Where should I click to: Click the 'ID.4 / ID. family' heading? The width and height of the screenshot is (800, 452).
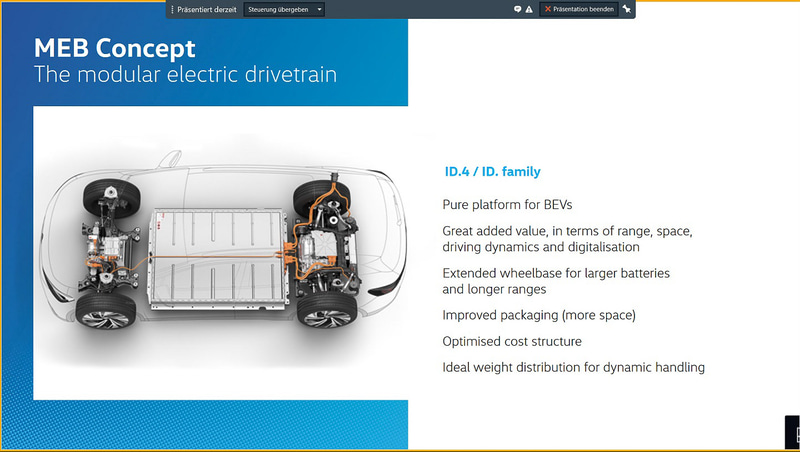[x=492, y=172]
